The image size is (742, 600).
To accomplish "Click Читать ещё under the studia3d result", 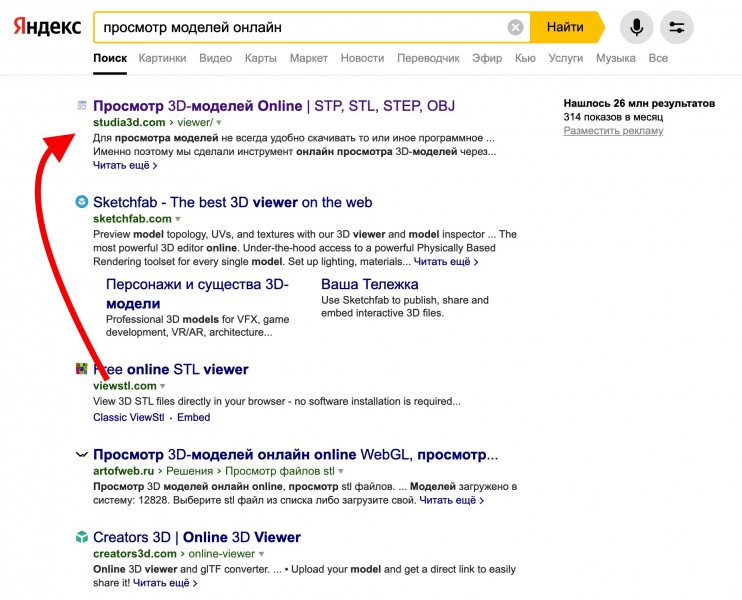I will [x=125, y=166].
